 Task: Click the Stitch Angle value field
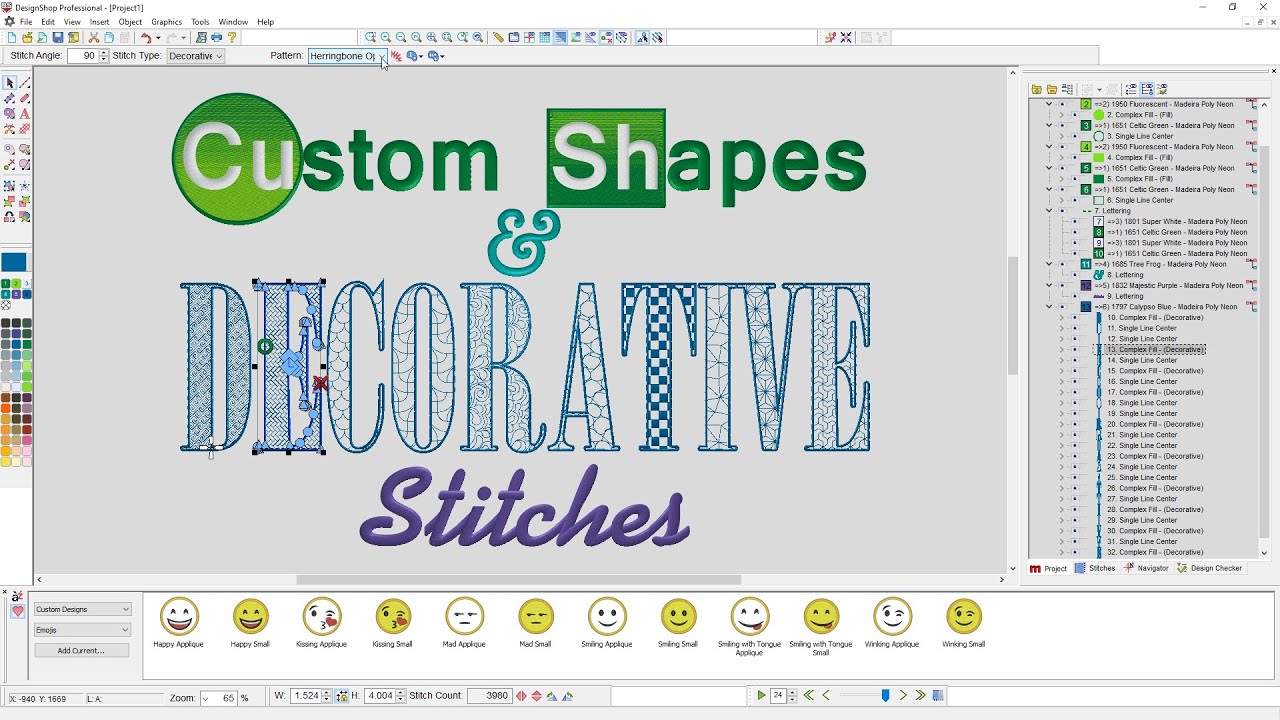82,56
